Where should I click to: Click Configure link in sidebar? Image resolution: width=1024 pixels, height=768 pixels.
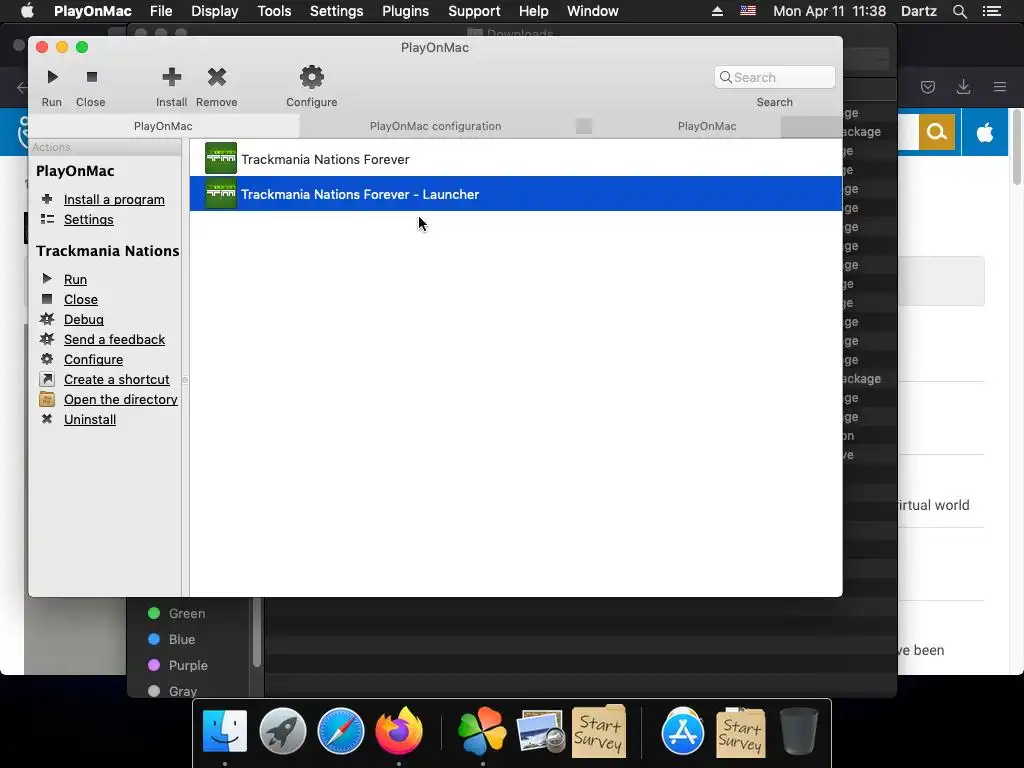93,359
